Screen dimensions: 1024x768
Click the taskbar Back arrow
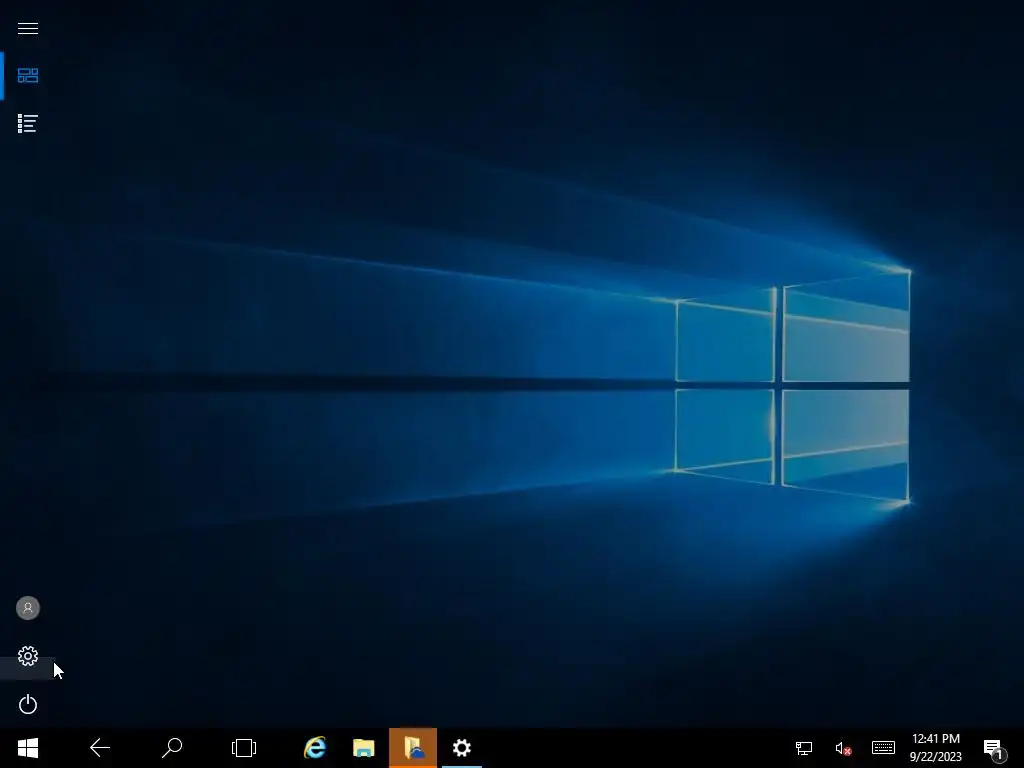click(100, 748)
